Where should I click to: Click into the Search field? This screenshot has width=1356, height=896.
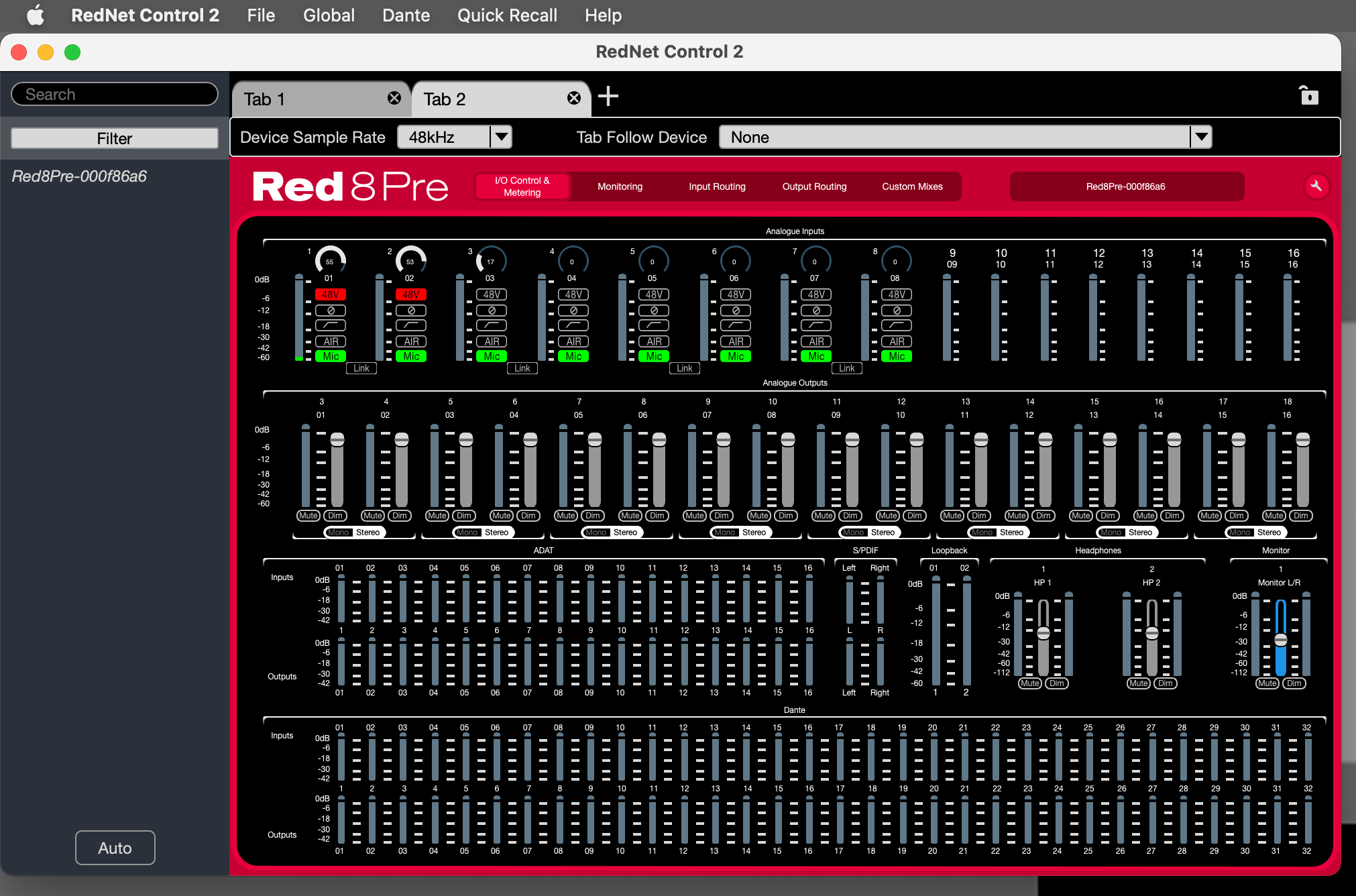pos(115,94)
